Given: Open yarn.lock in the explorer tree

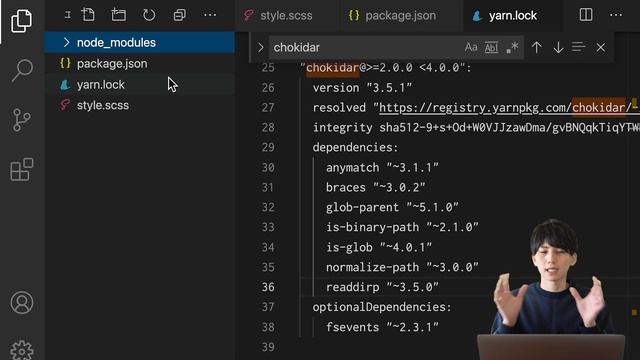Looking at the screenshot, I should pyautogui.click(x=140, y=84).
